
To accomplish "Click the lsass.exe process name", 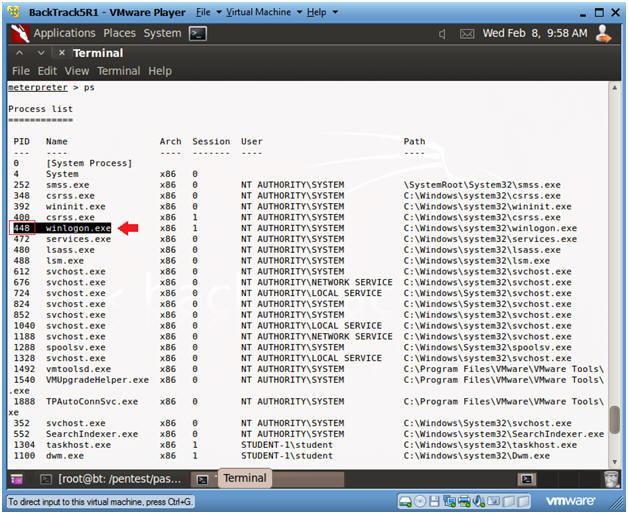I will coord(70,250).
